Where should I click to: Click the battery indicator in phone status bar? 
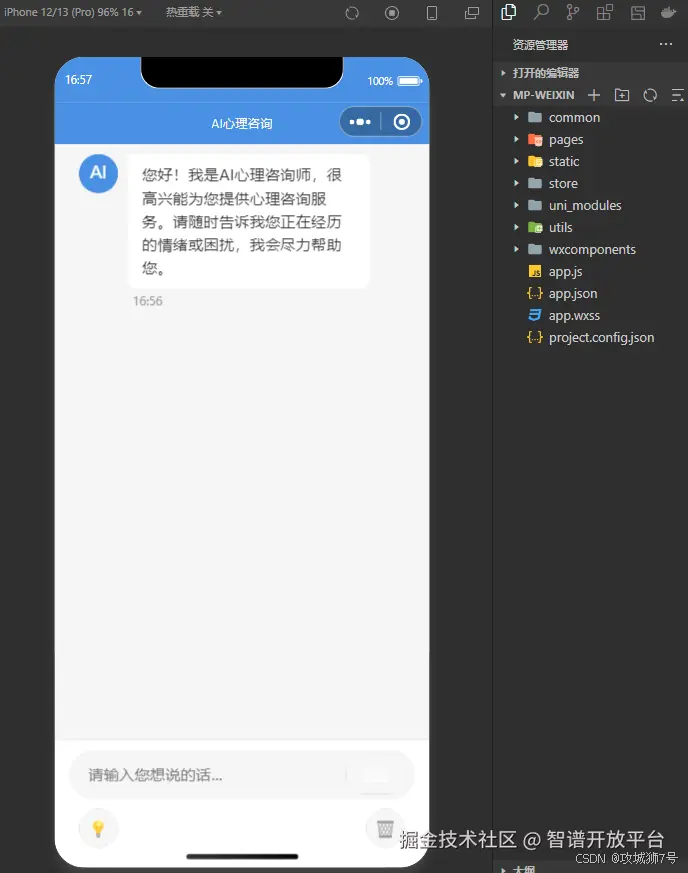[x=410, y=81]
